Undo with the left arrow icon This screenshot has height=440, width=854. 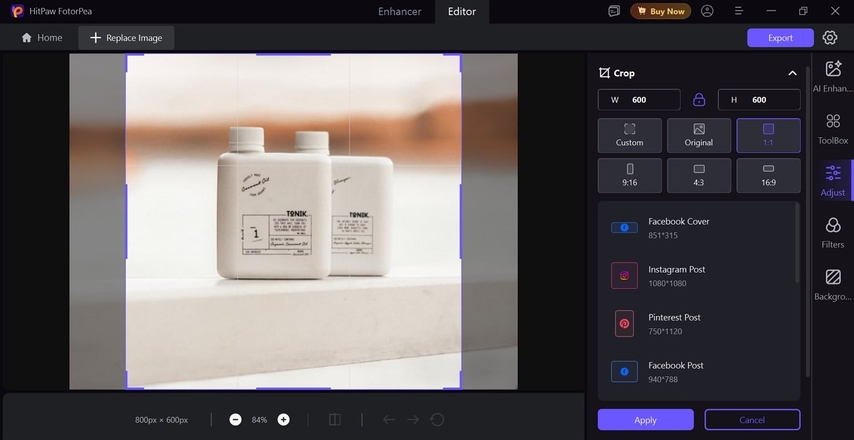click(388, 419)
